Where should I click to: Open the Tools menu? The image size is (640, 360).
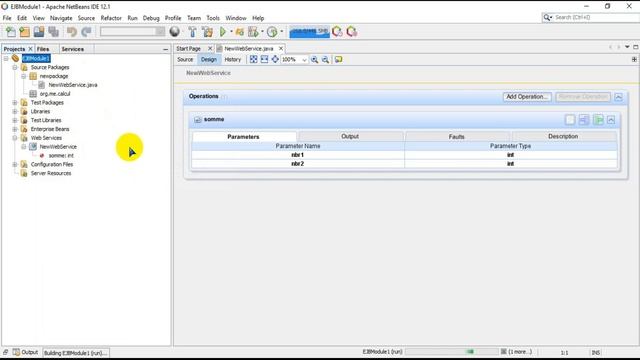coord(213,18)
